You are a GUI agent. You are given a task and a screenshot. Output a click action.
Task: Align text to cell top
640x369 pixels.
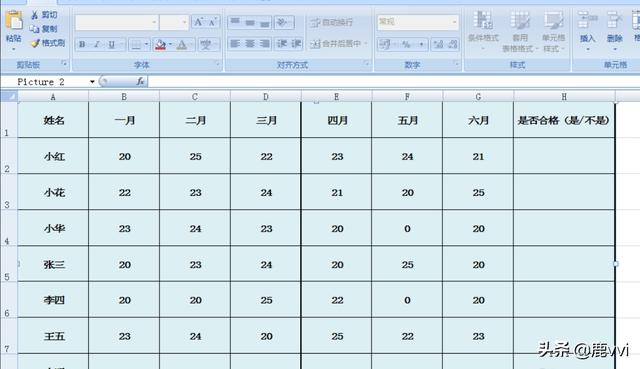(235, 22)
